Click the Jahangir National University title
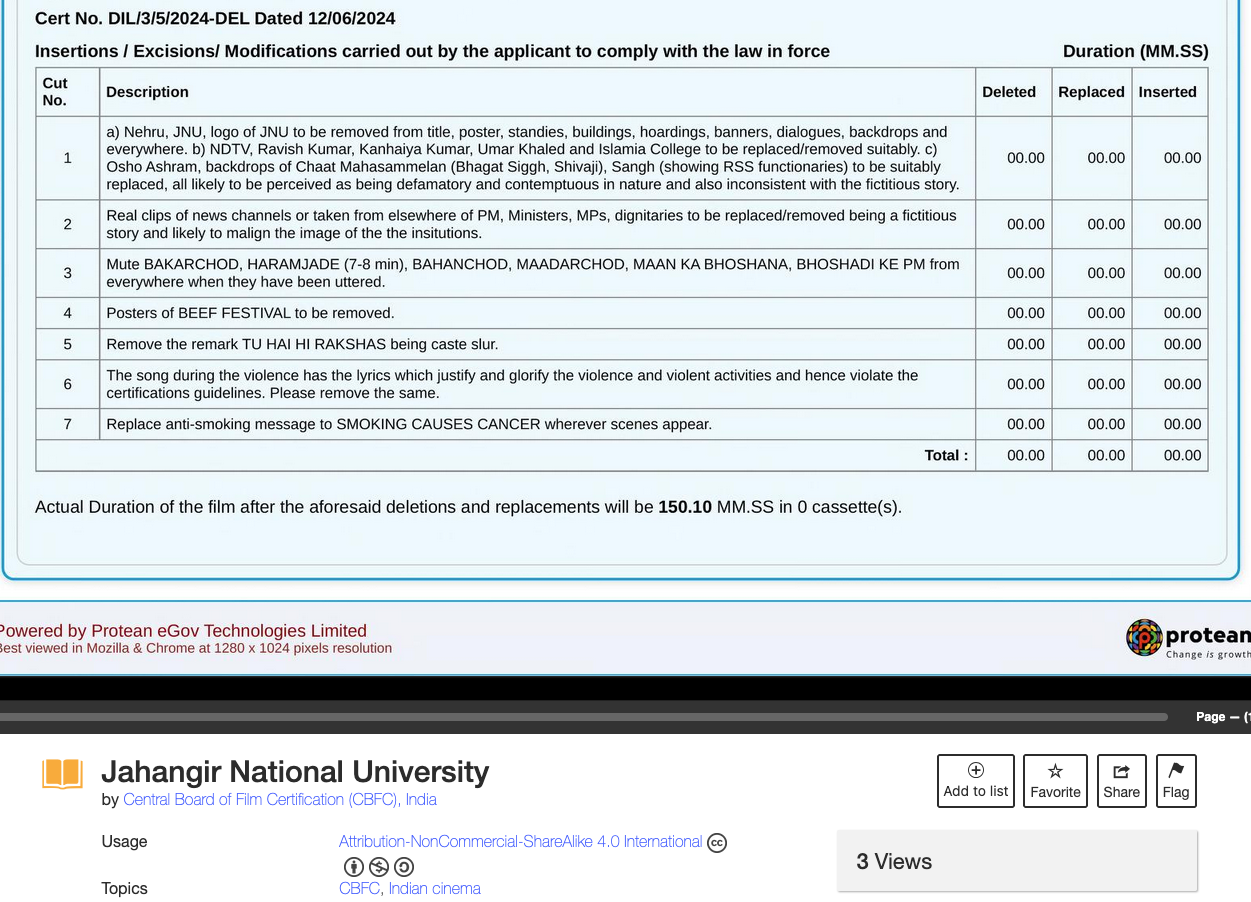 coord(295,772)
